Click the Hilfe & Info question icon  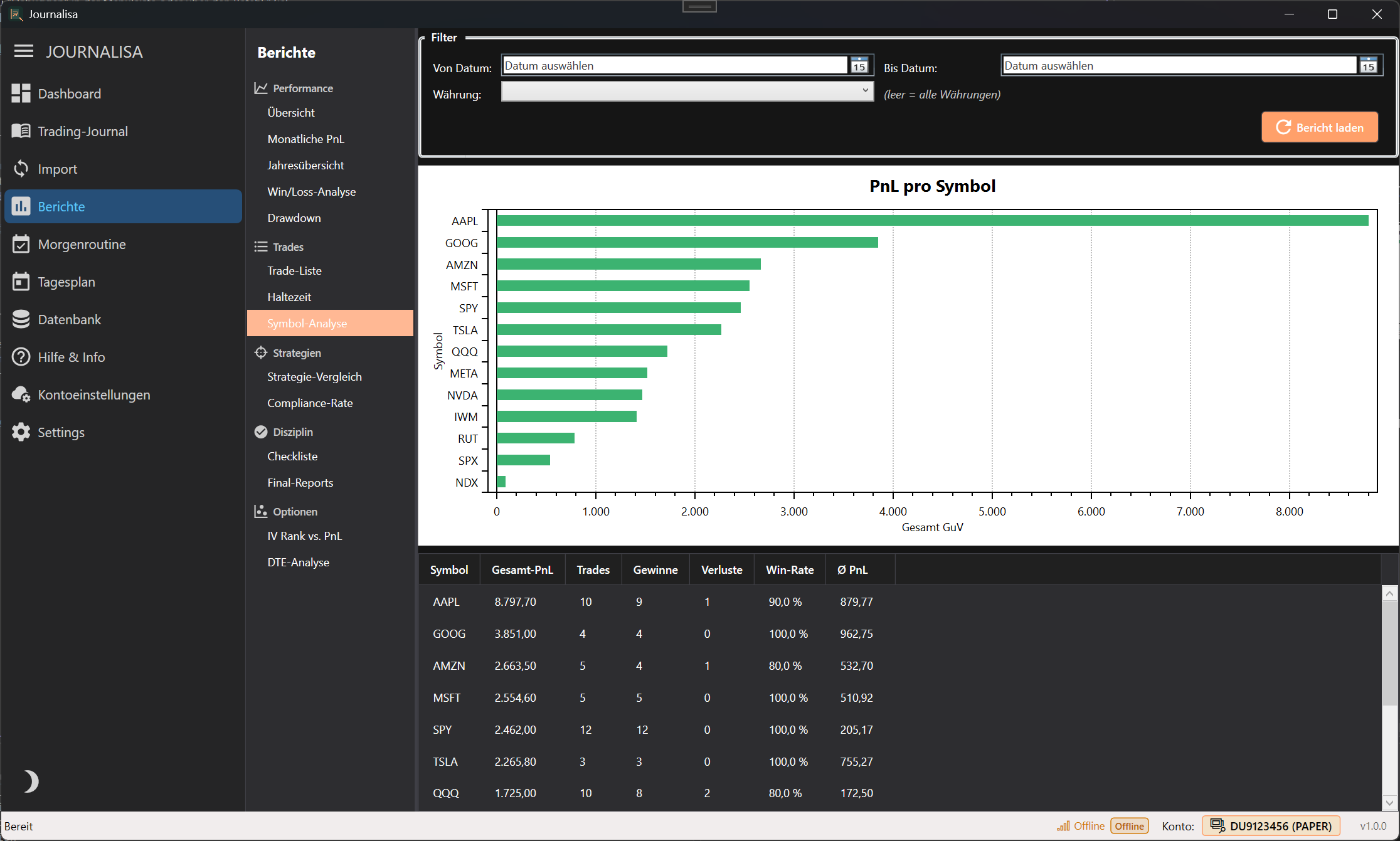tap(21, 357)
